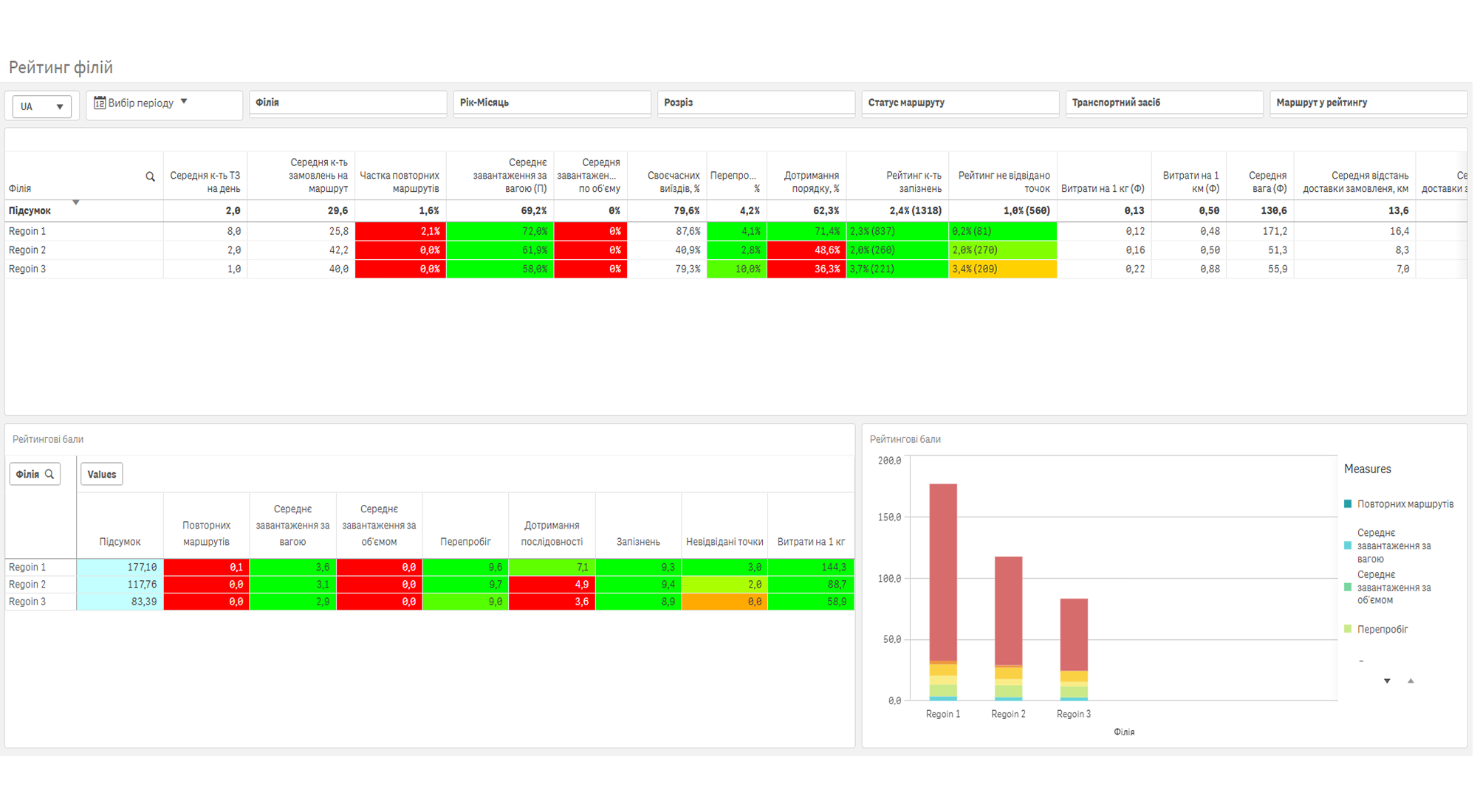
Task: Open the Рік-Місяць filter
Action: [552, 103]
